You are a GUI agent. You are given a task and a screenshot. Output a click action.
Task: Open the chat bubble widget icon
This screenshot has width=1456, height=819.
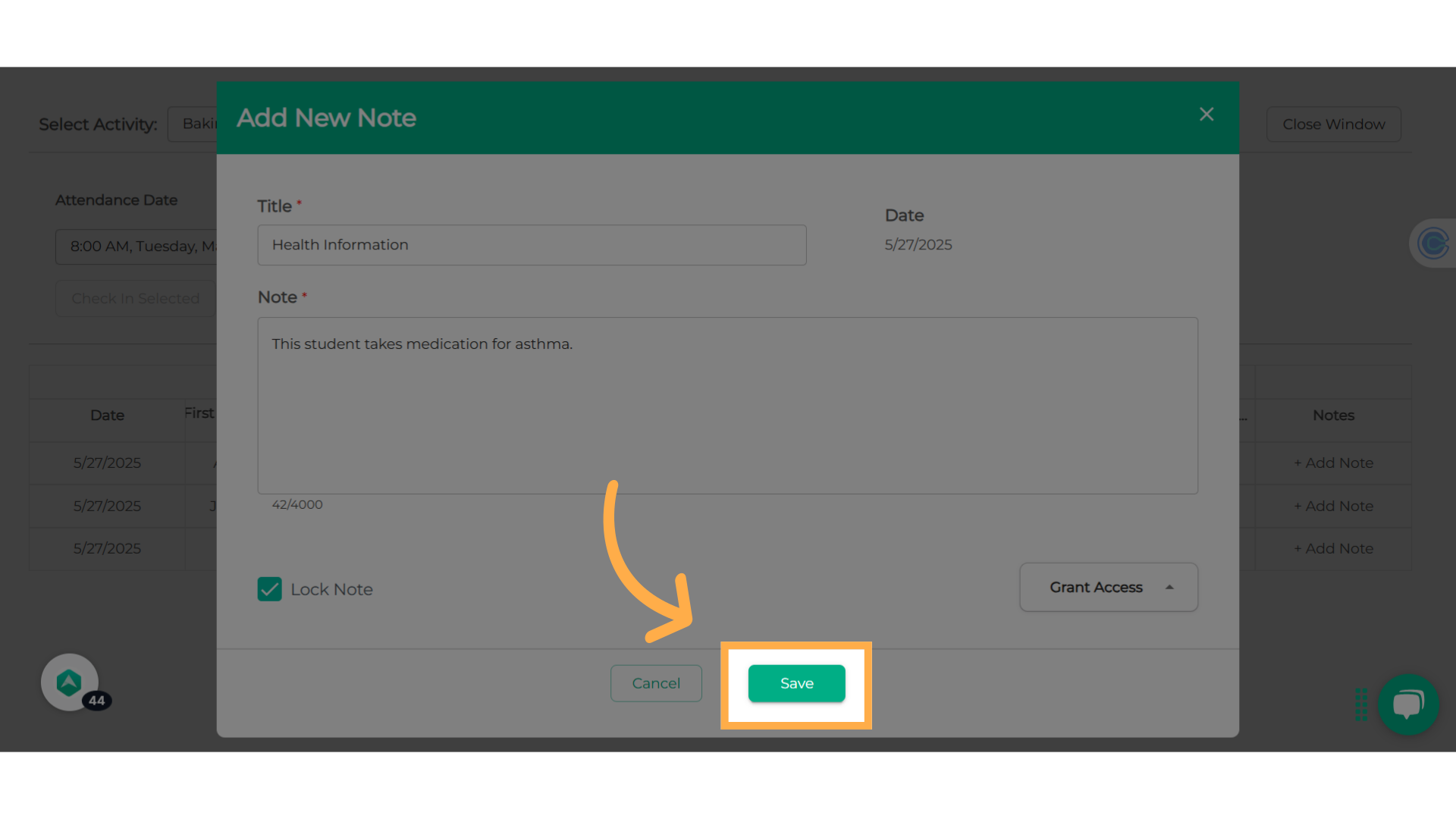tap(1407, 704)
